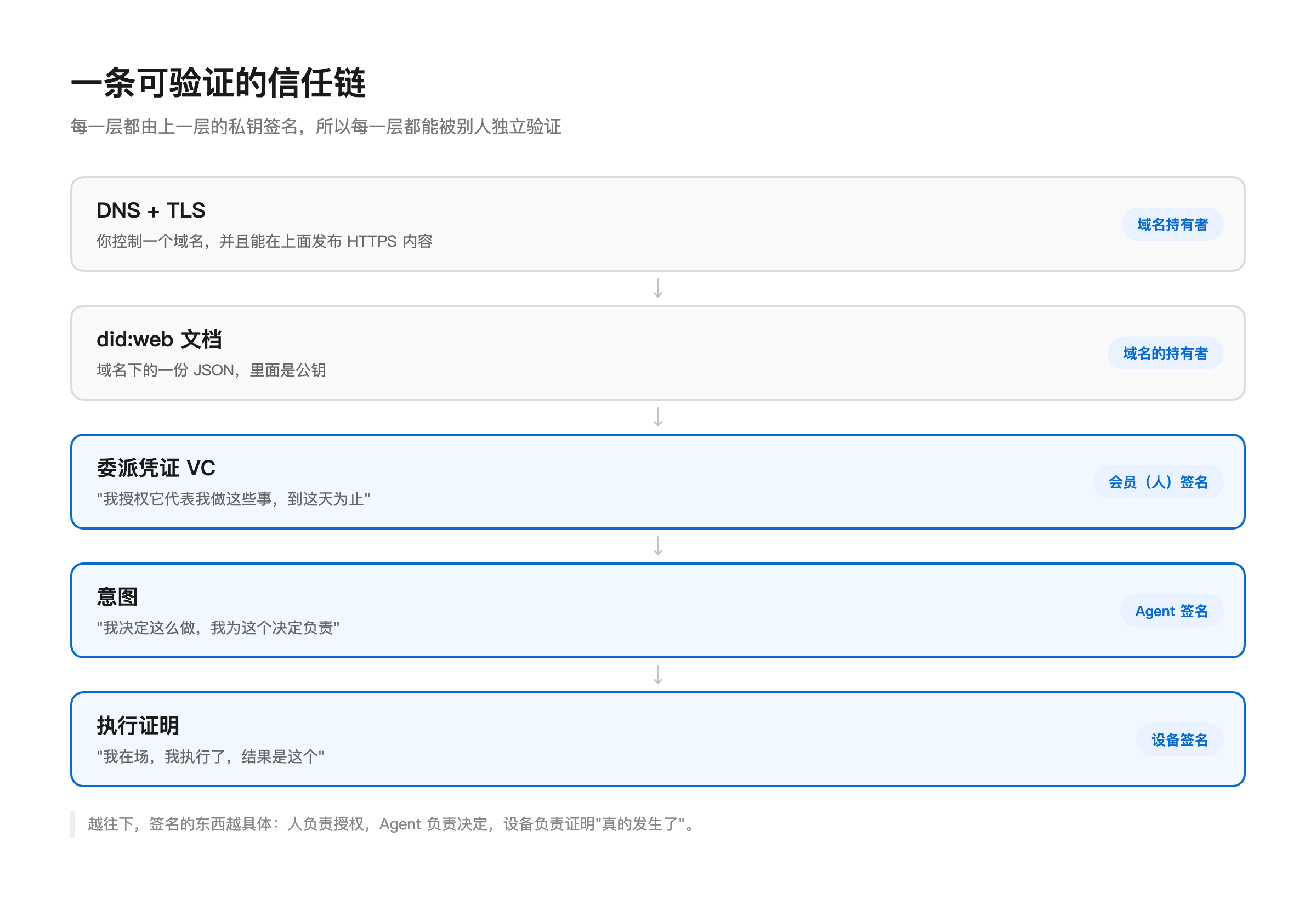Click the down arrow below DNS + TLS card
1316x899 pixels.
[x=657, y=288]
